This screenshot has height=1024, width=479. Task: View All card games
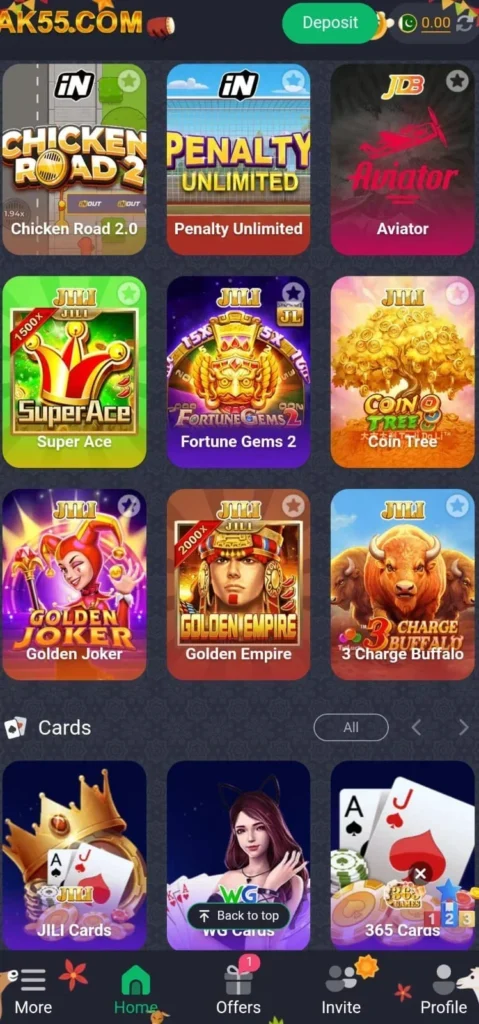coord(351,728)
